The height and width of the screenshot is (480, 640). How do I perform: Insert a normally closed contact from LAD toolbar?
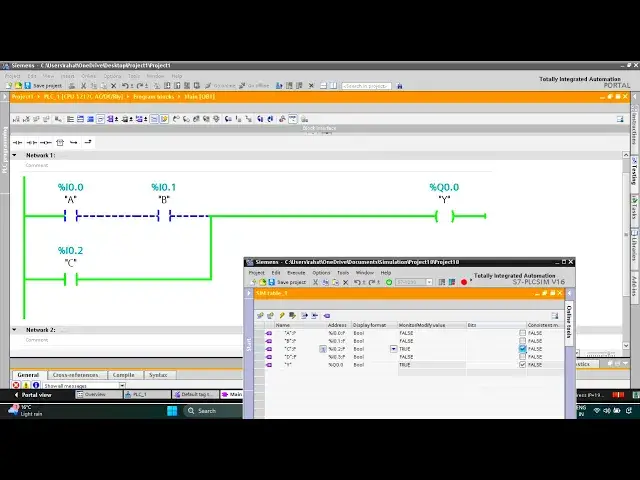click(32, 142)
